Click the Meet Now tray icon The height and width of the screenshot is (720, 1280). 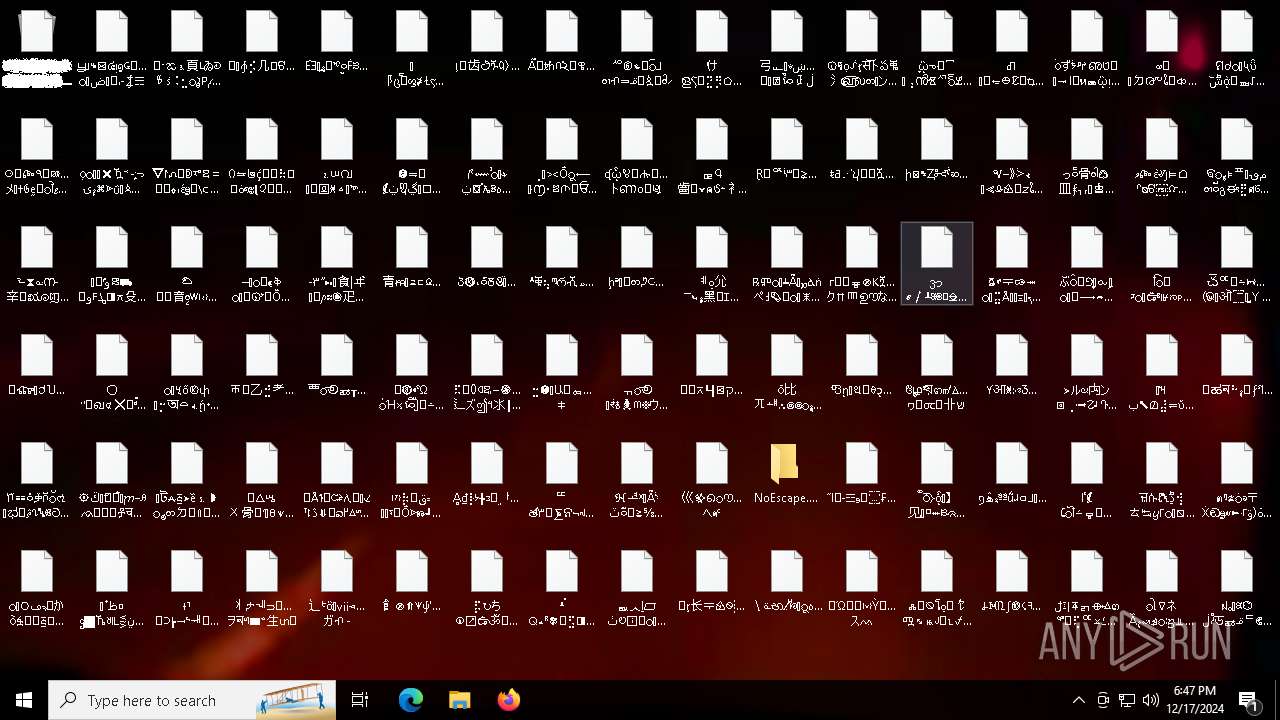[x=1103, y=700]
